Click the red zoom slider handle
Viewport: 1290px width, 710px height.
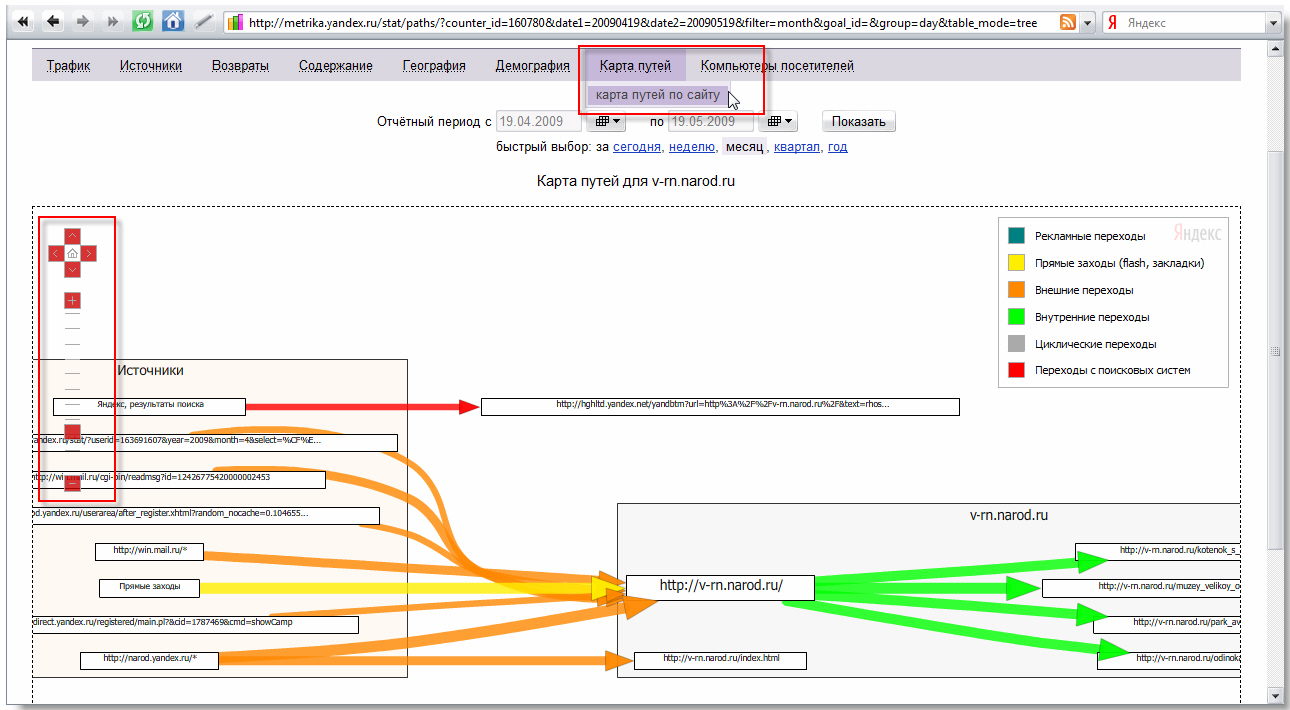(72, 432)
